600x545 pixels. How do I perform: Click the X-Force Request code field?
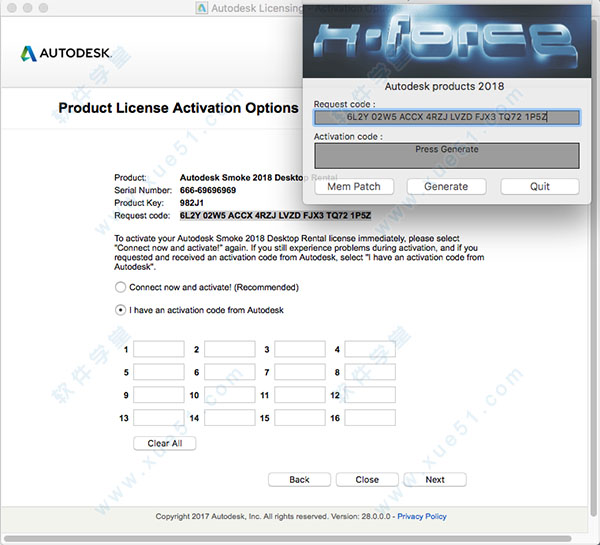pos(447,117)
